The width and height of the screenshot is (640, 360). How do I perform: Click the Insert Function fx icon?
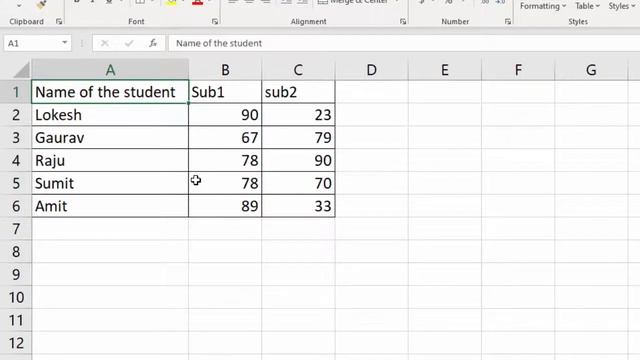tap(153, 43)
